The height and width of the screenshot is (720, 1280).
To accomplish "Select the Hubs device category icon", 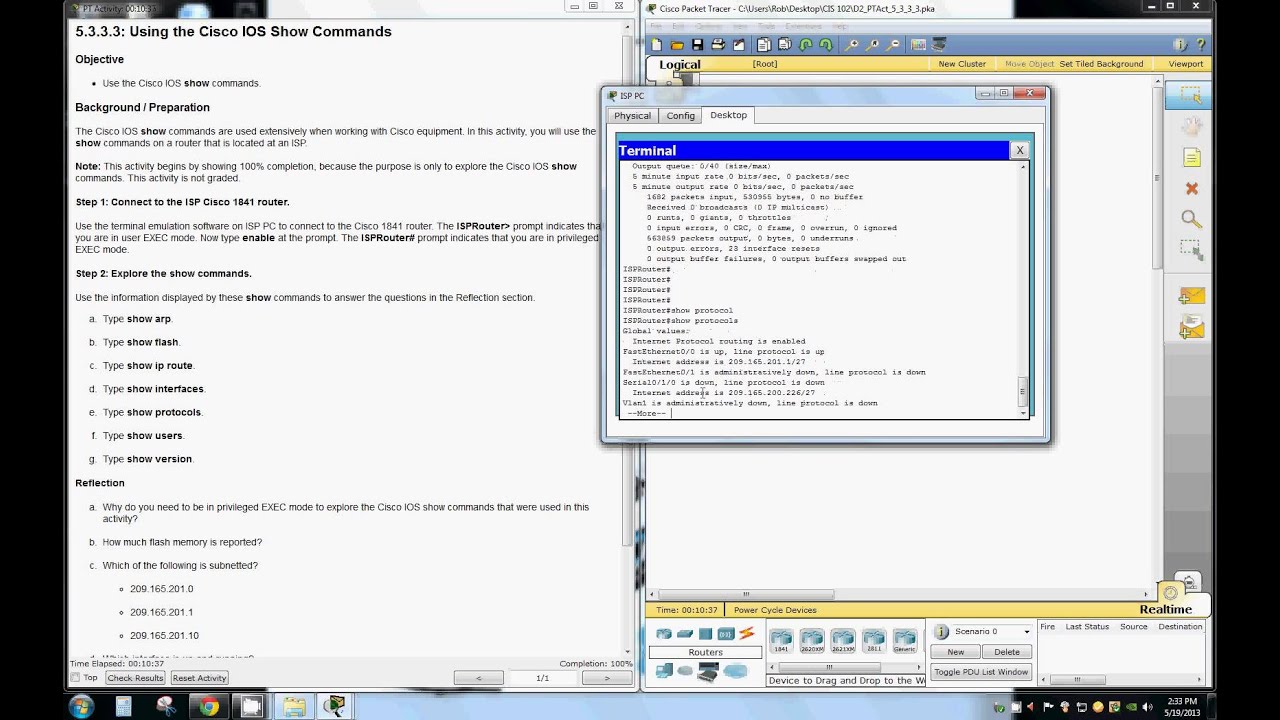I will [x=705, y=634].
